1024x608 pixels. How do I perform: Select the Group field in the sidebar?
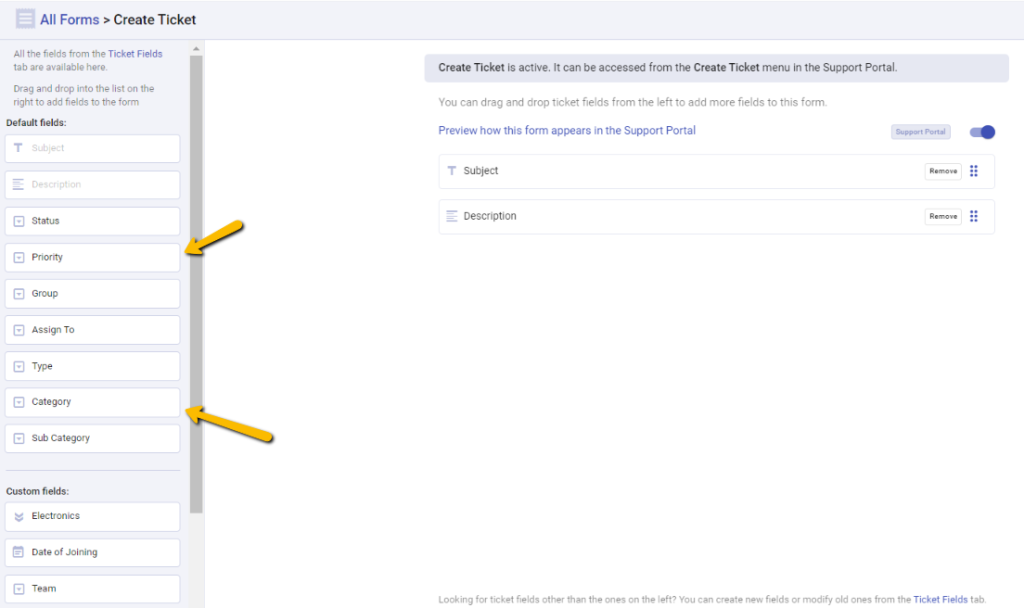point(92,292)
